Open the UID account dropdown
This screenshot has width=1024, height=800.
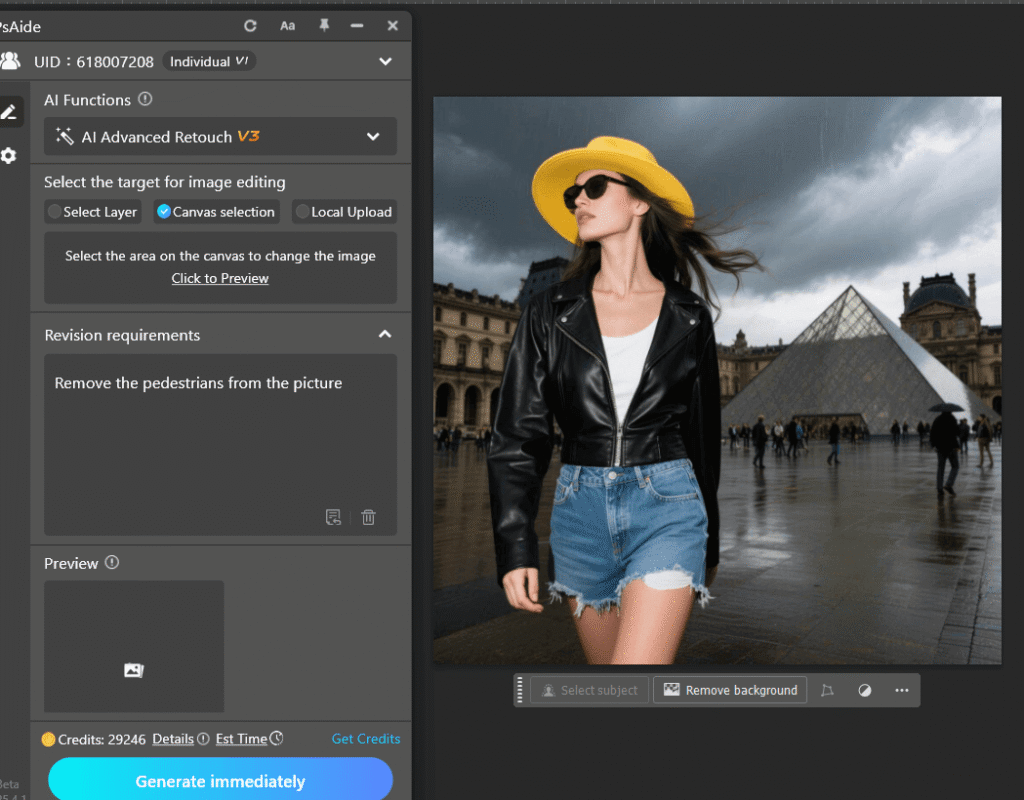385,61
